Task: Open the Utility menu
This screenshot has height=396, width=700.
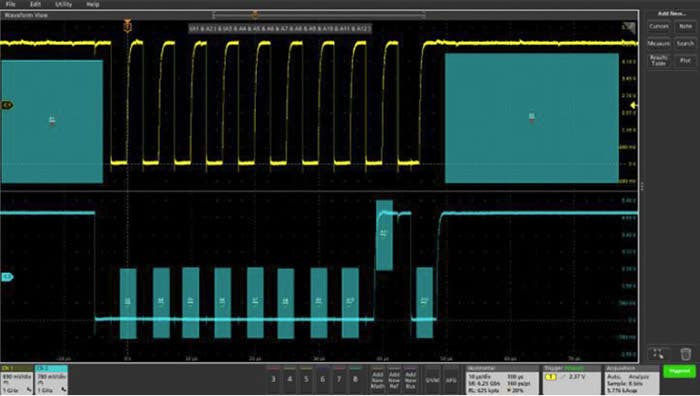Action: click(x=63, y=4)
